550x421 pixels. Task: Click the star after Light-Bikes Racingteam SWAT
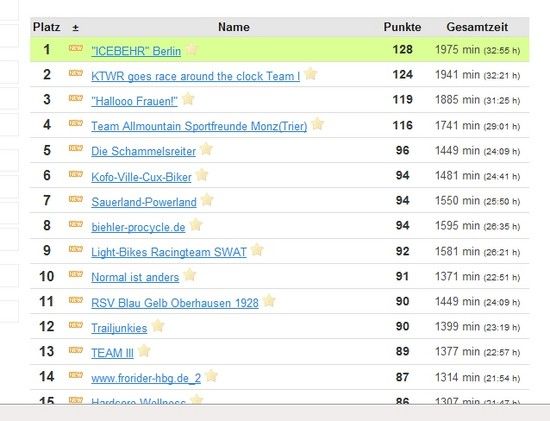point(257,250)
